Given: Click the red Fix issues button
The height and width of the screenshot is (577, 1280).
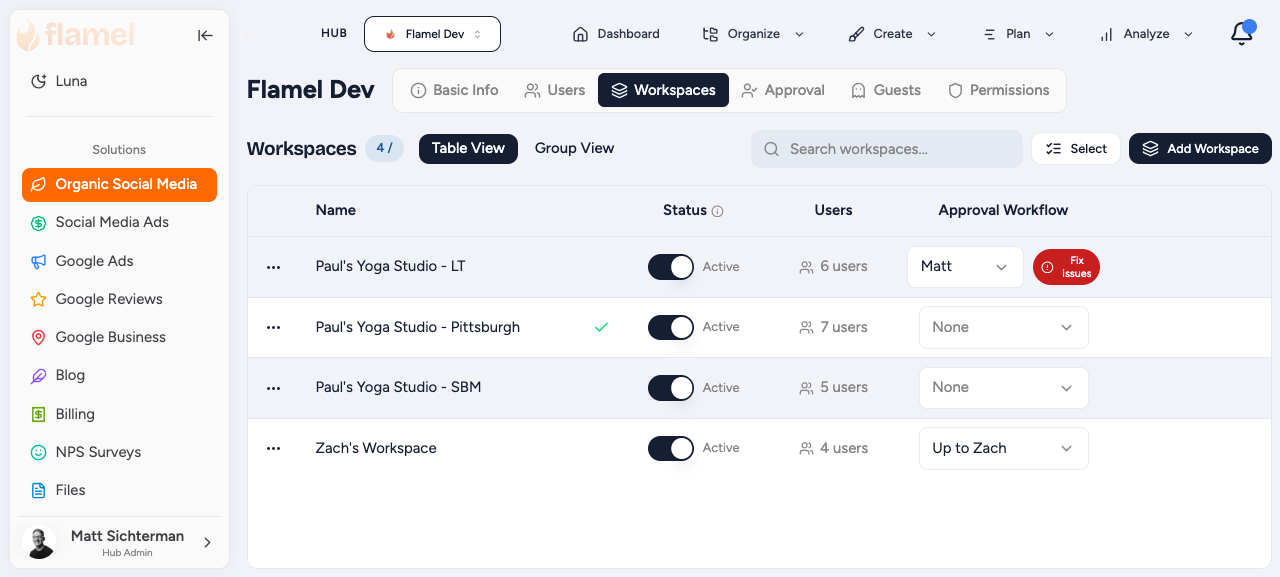Looking at the screenshot, I should [1066, 267].
